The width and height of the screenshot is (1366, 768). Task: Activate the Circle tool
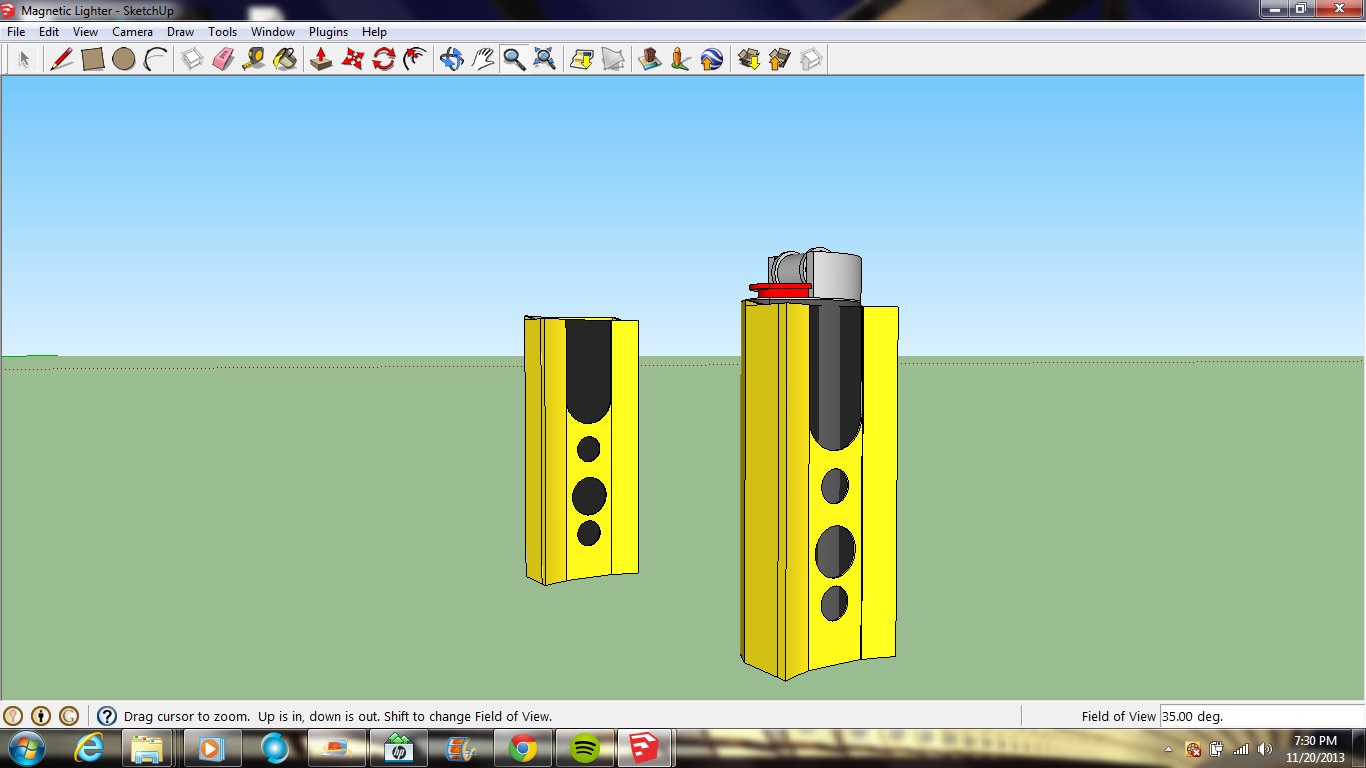click(124, 59)
